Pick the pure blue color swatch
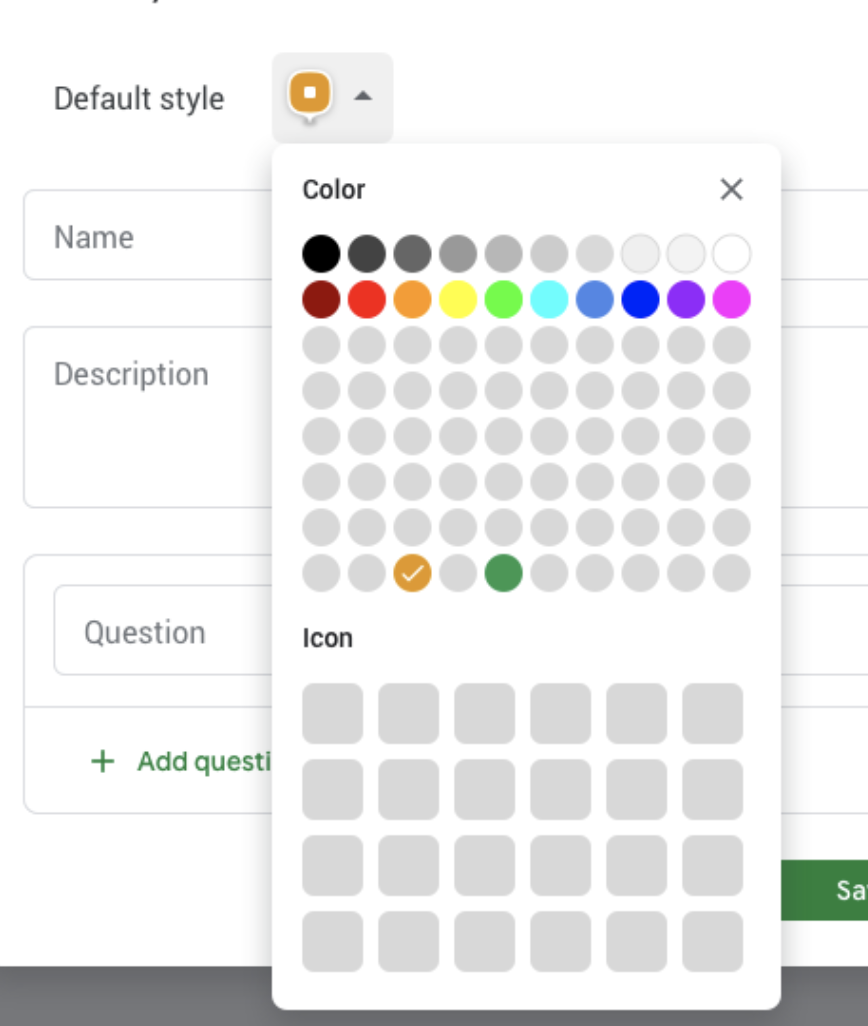Screen dimensions: 868x1026 (x=640, y=300)
